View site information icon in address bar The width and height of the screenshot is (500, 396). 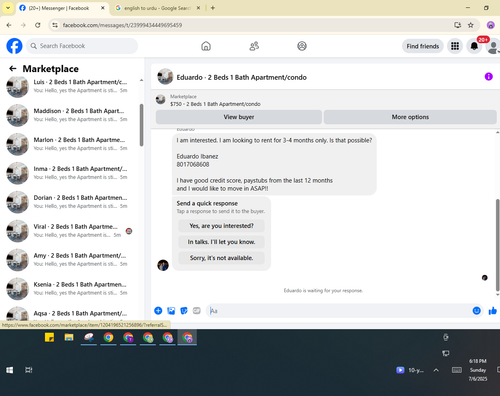[x=55, y=25]
